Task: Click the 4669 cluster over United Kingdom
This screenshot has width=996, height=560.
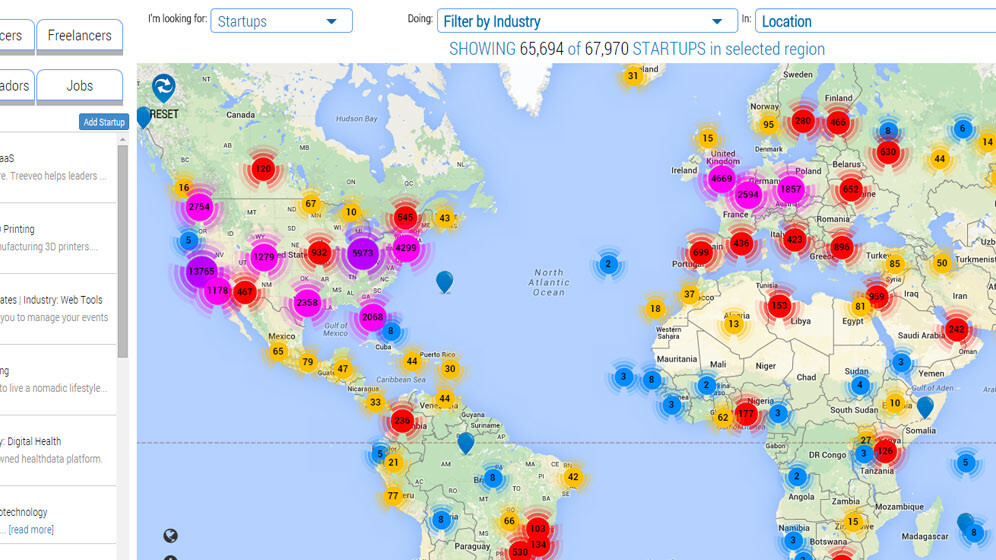Action: coord(721,180)
